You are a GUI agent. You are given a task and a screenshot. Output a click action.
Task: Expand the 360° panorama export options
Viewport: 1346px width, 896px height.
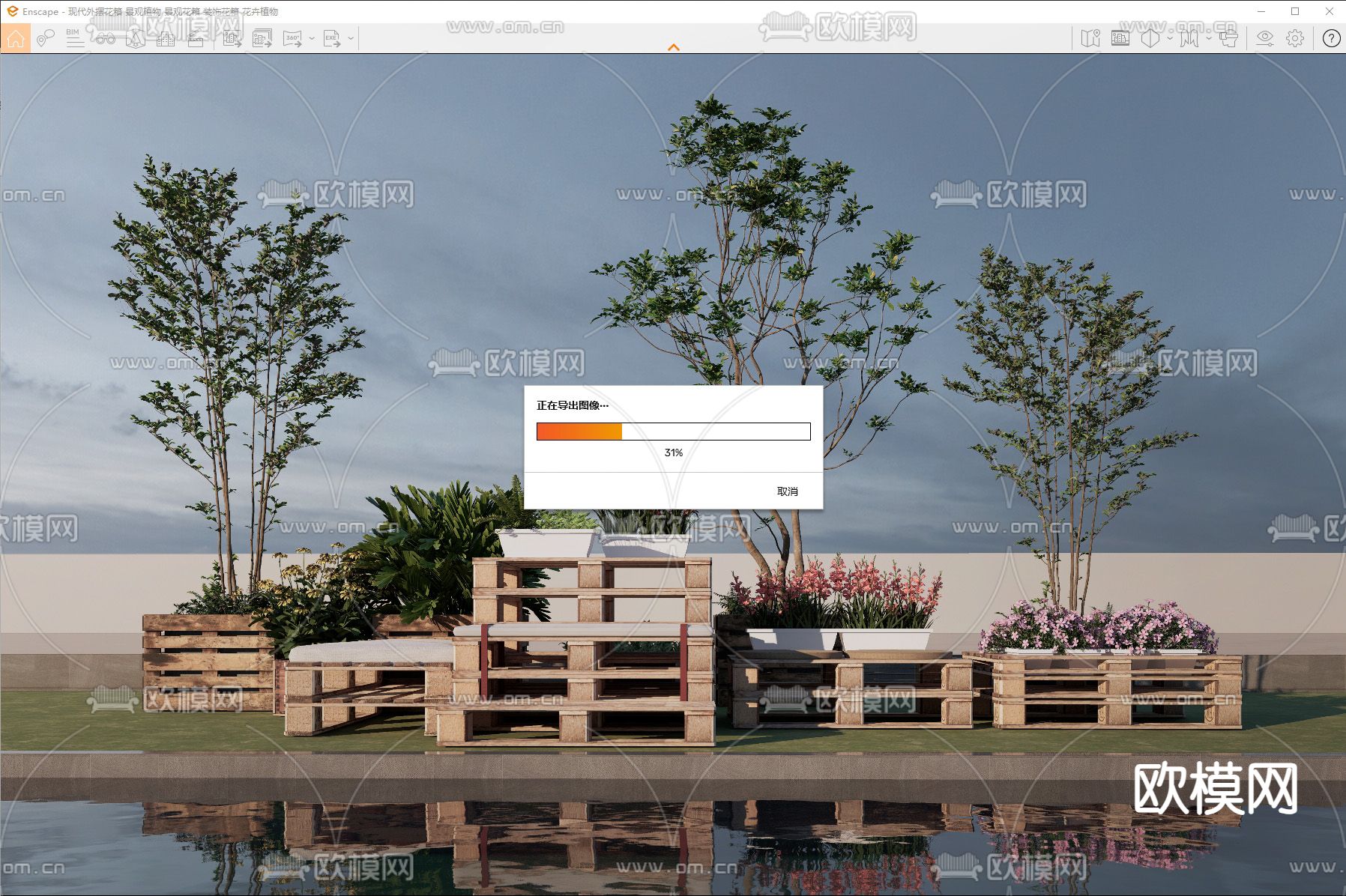312,38
